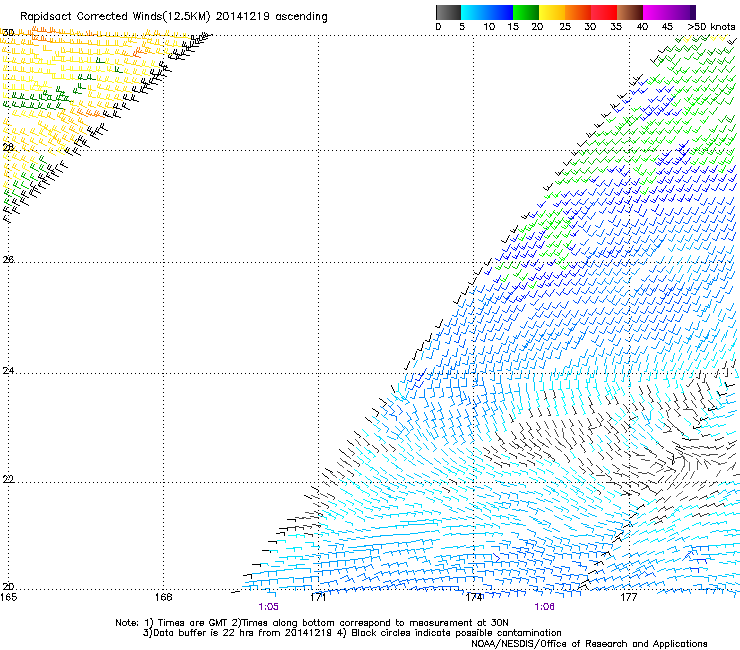Click the '>50 knots' legend label
This screenshot has height=650, width=740.
click(711, 26)
